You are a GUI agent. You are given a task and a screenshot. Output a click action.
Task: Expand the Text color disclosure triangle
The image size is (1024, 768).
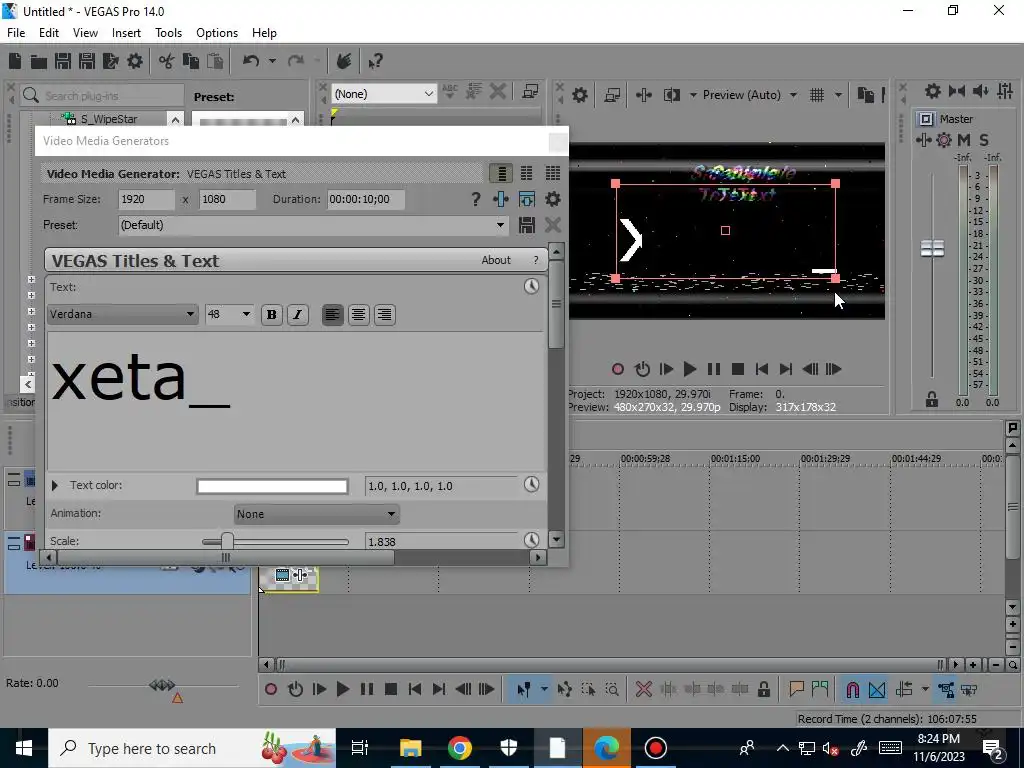(55, 485)
